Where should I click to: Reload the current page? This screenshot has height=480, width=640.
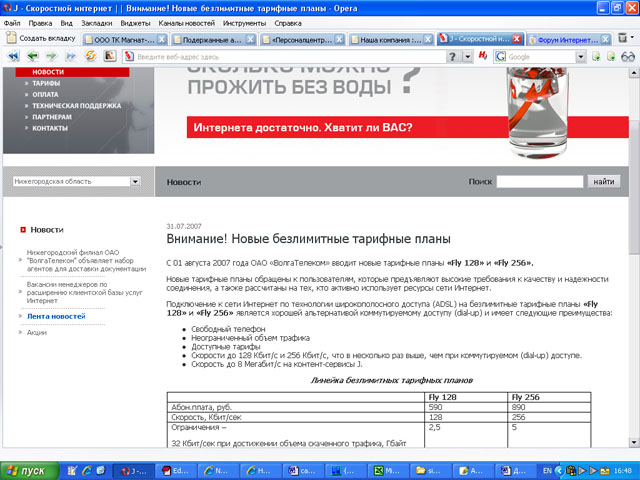(90, 57)
